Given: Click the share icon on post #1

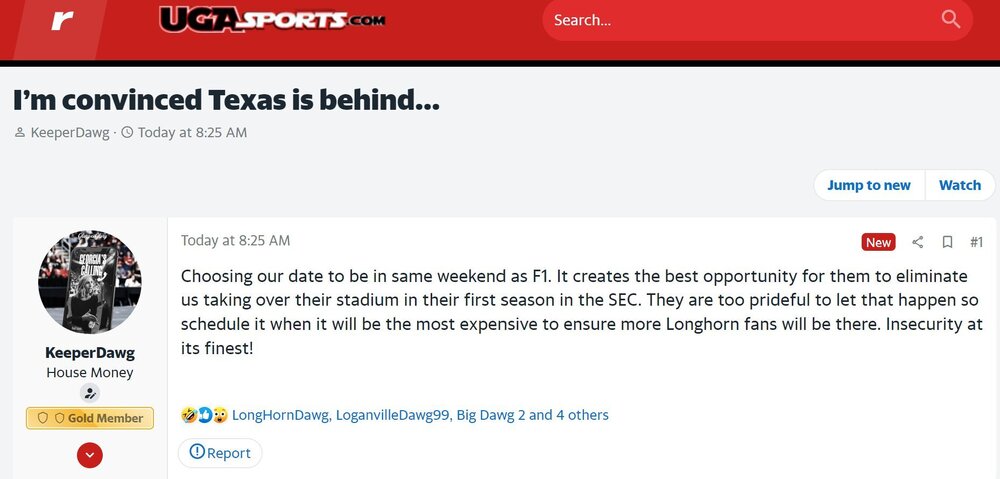Looking at the screenshot, I should [x=918, y=242].
